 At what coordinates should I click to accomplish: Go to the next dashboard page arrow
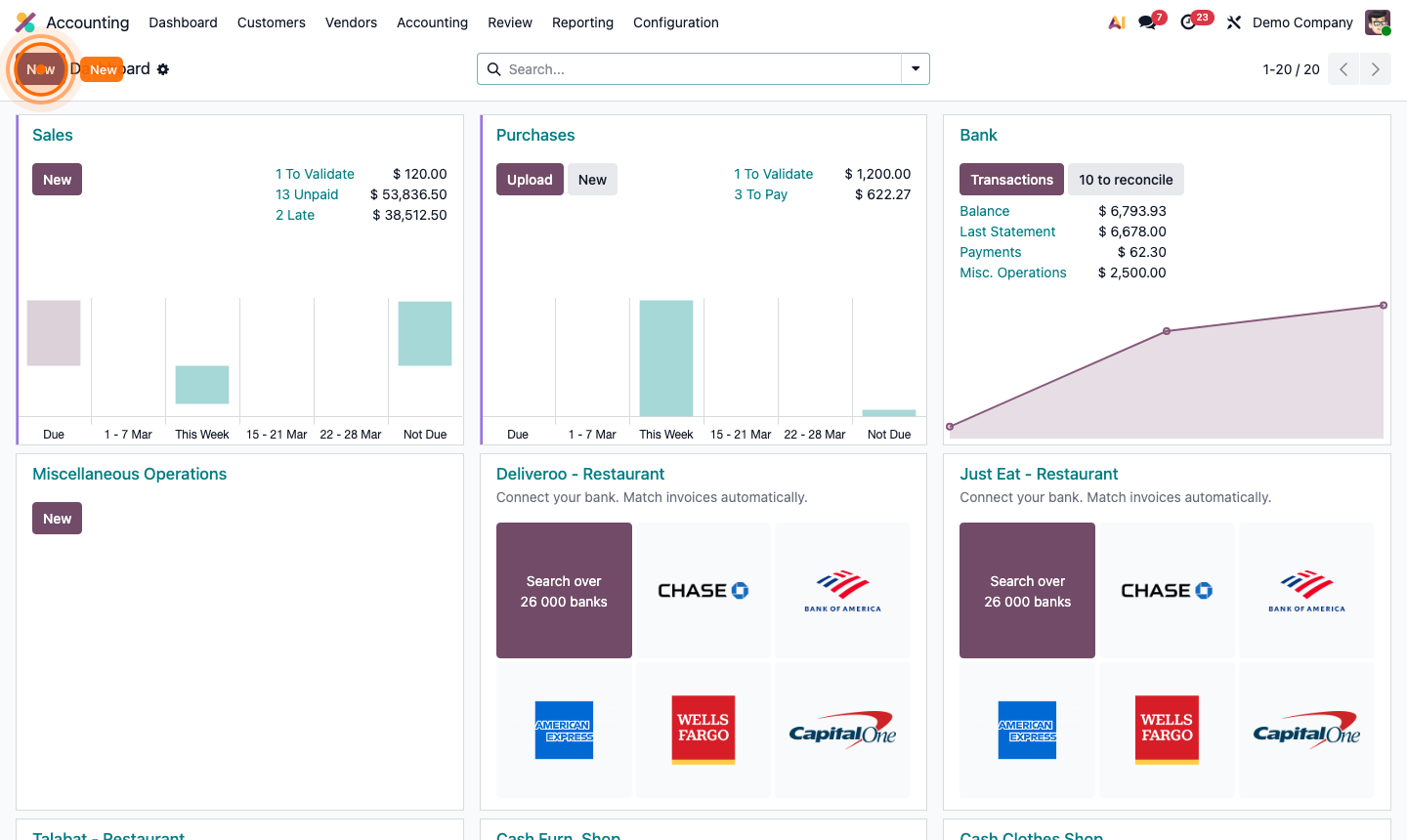pos(1375,69)
